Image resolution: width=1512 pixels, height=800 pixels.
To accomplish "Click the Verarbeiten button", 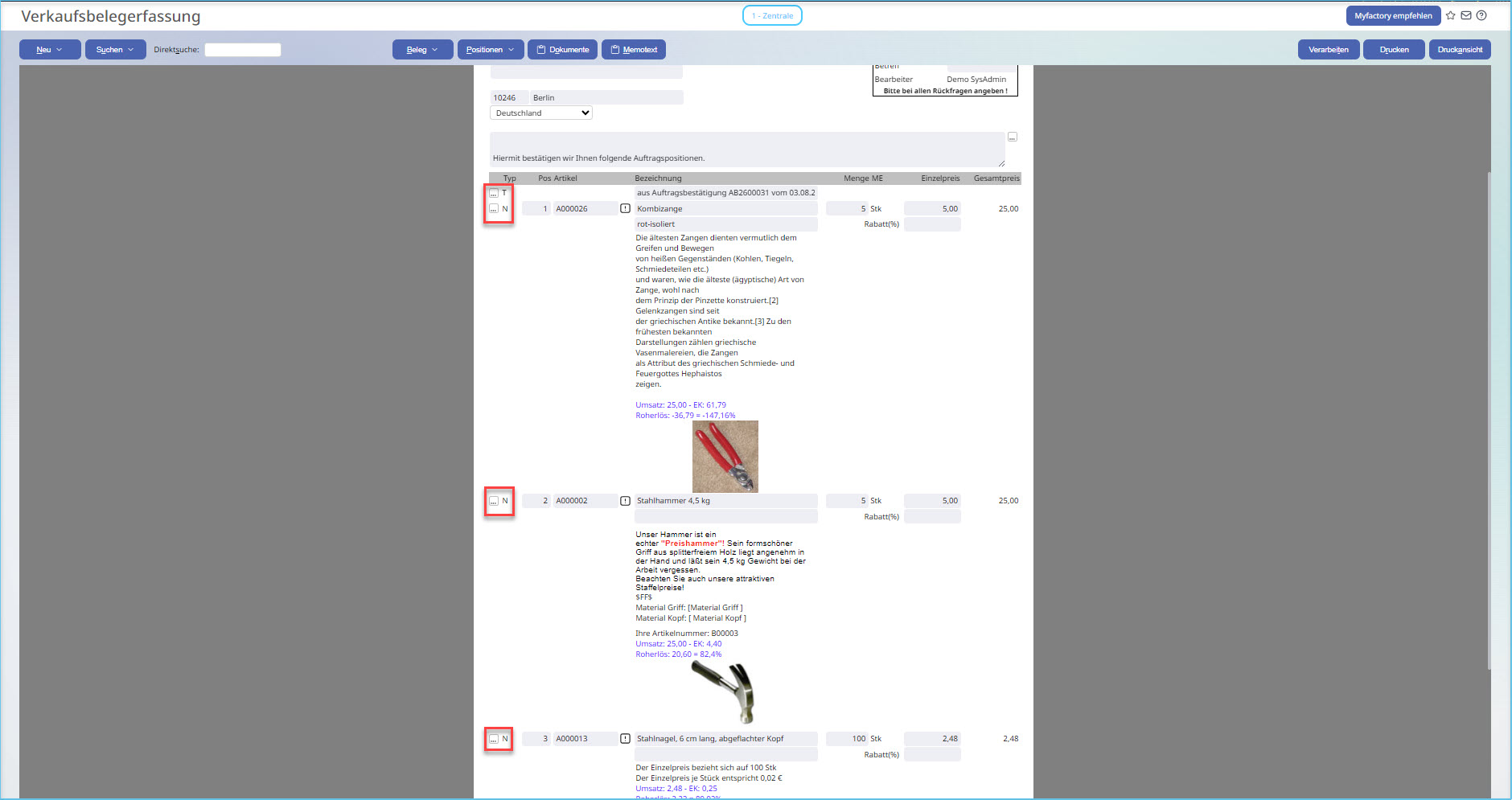I will 1329,50.
